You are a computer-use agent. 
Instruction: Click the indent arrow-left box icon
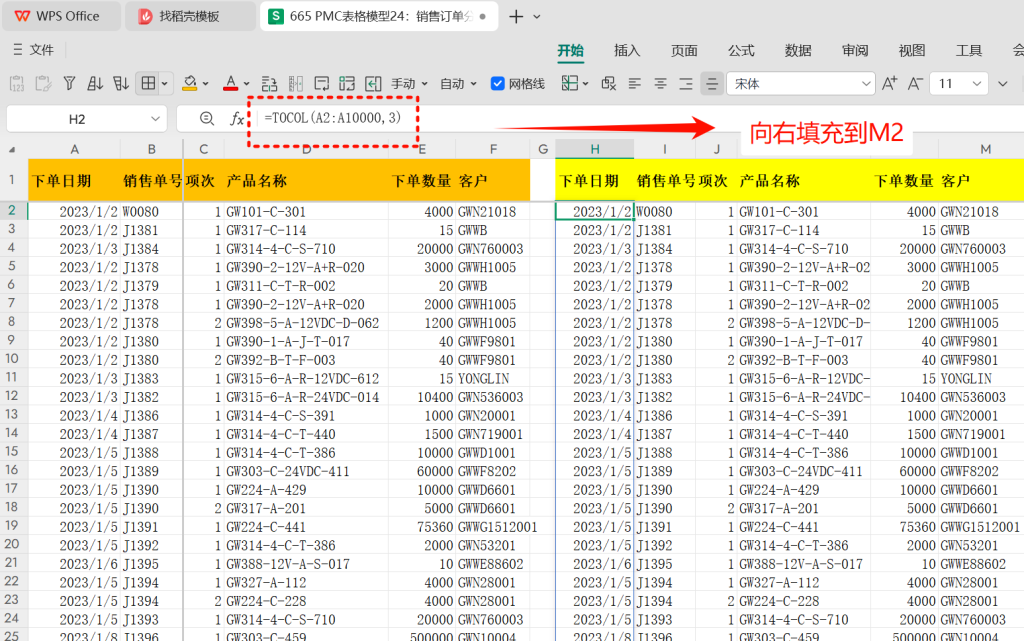click(x=373, y=84)
